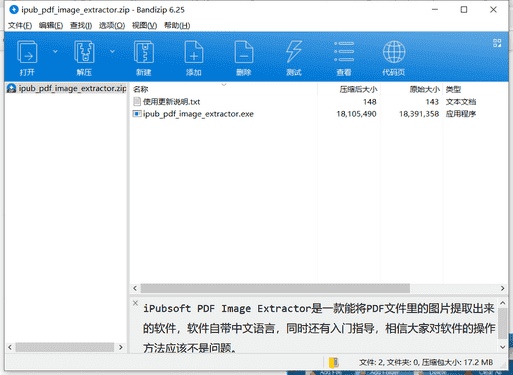The image size is (513, 375).
Task: Click the exe icon beside ipub_pdf_image_extractor.exe
Action: (x=137, y=114)
